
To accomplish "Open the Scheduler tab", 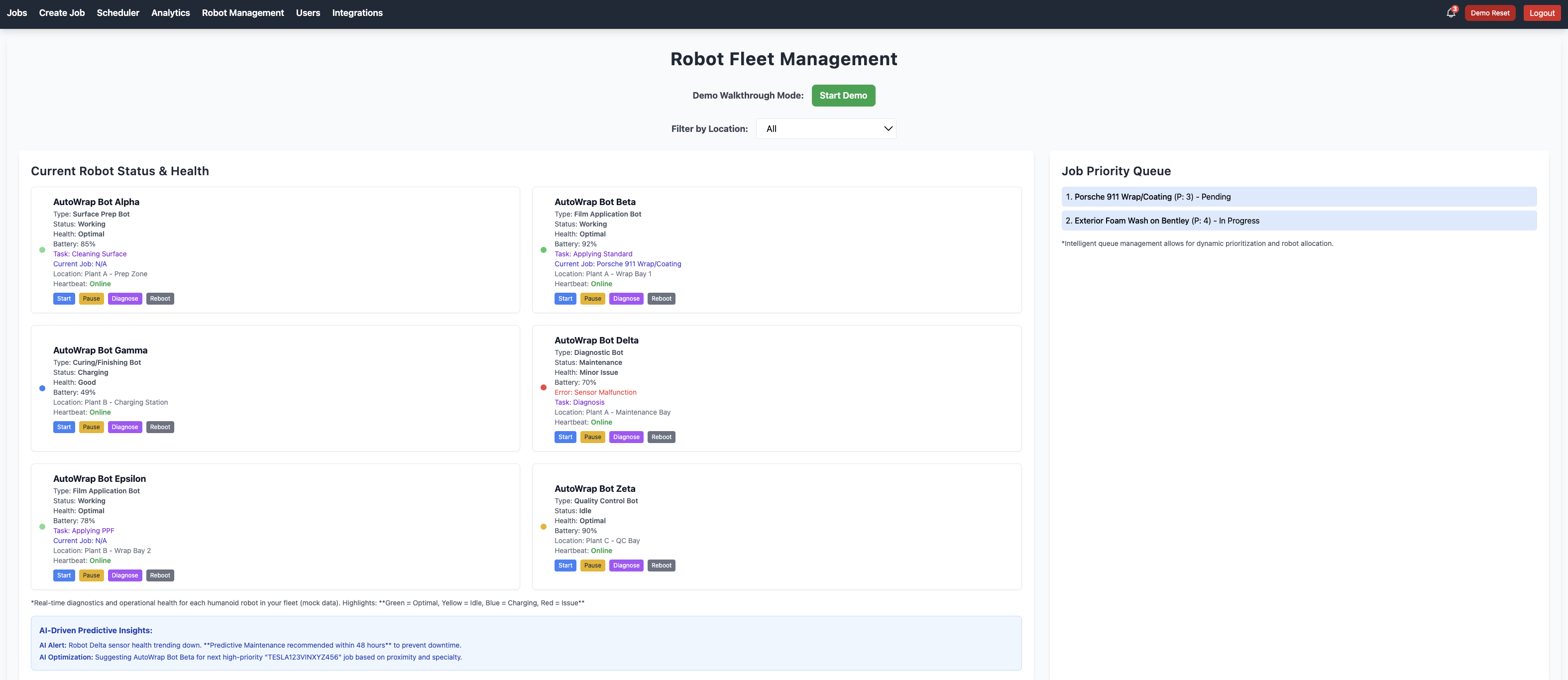I will tap(118, 13).
